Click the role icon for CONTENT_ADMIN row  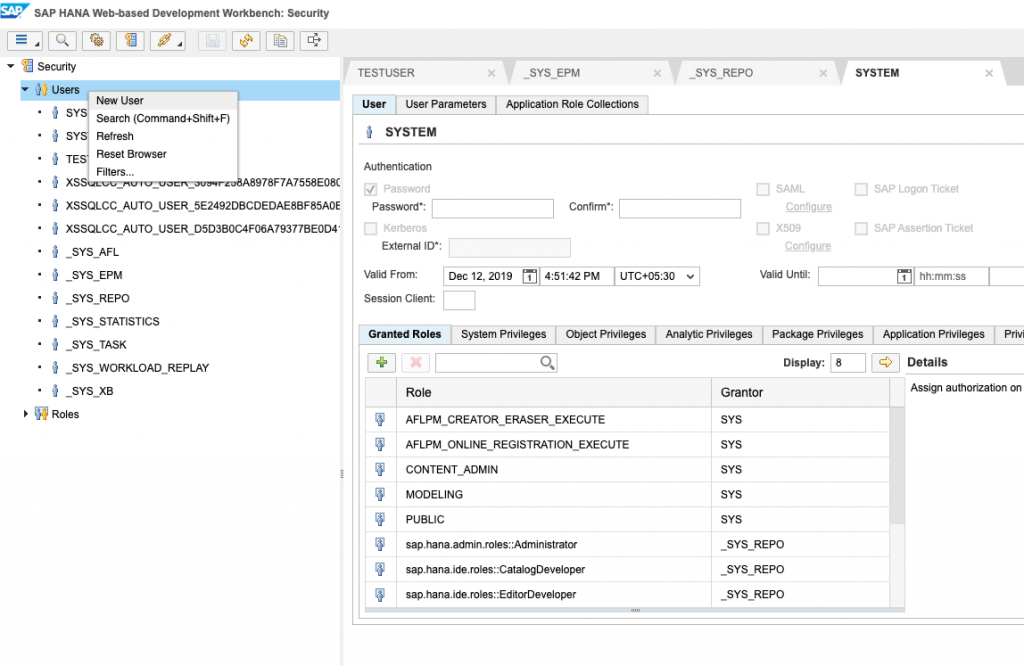click(380, 469)
